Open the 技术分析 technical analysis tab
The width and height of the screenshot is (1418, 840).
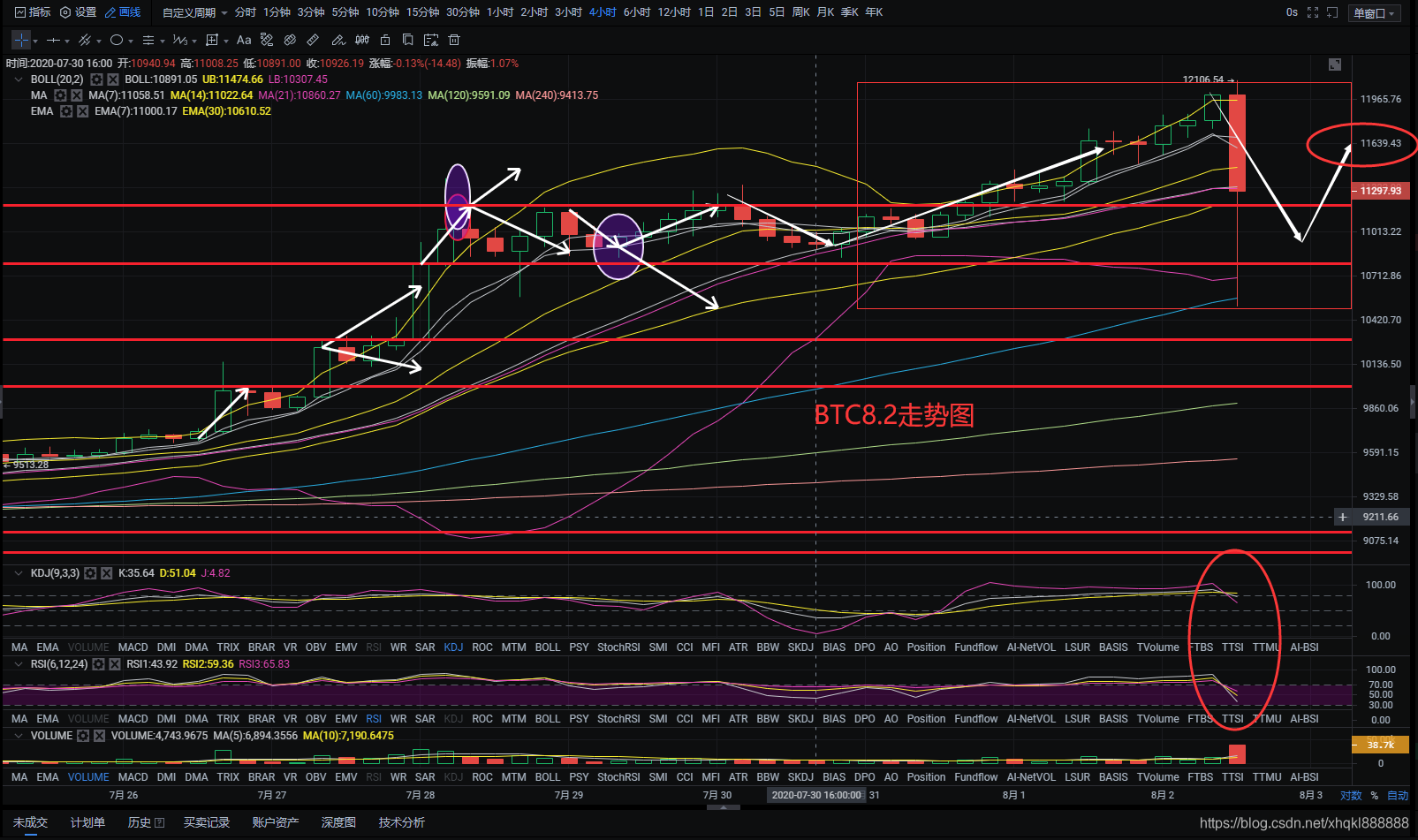coord(402,822)
